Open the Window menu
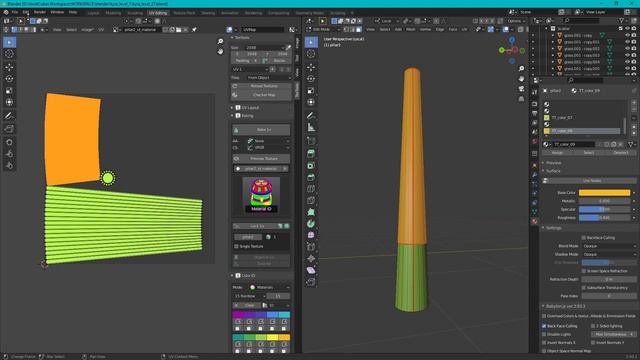This screenshot has height=360, width=640. tap(57, 12)
